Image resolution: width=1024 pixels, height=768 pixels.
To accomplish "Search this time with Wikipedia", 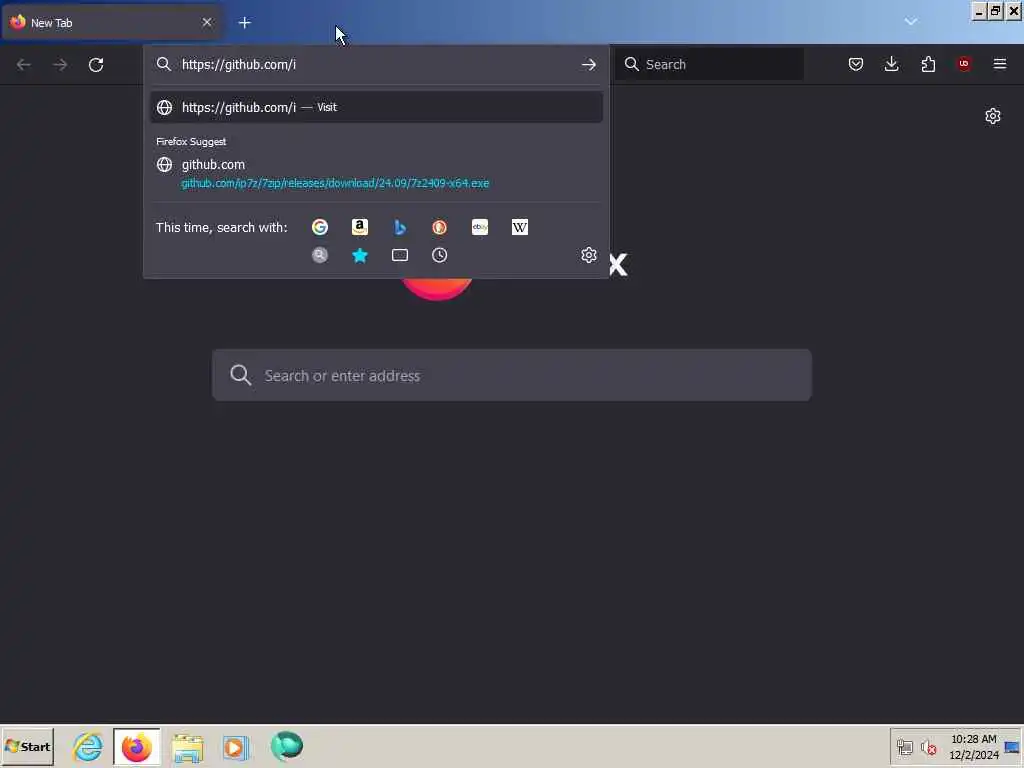I will [520, 227].
